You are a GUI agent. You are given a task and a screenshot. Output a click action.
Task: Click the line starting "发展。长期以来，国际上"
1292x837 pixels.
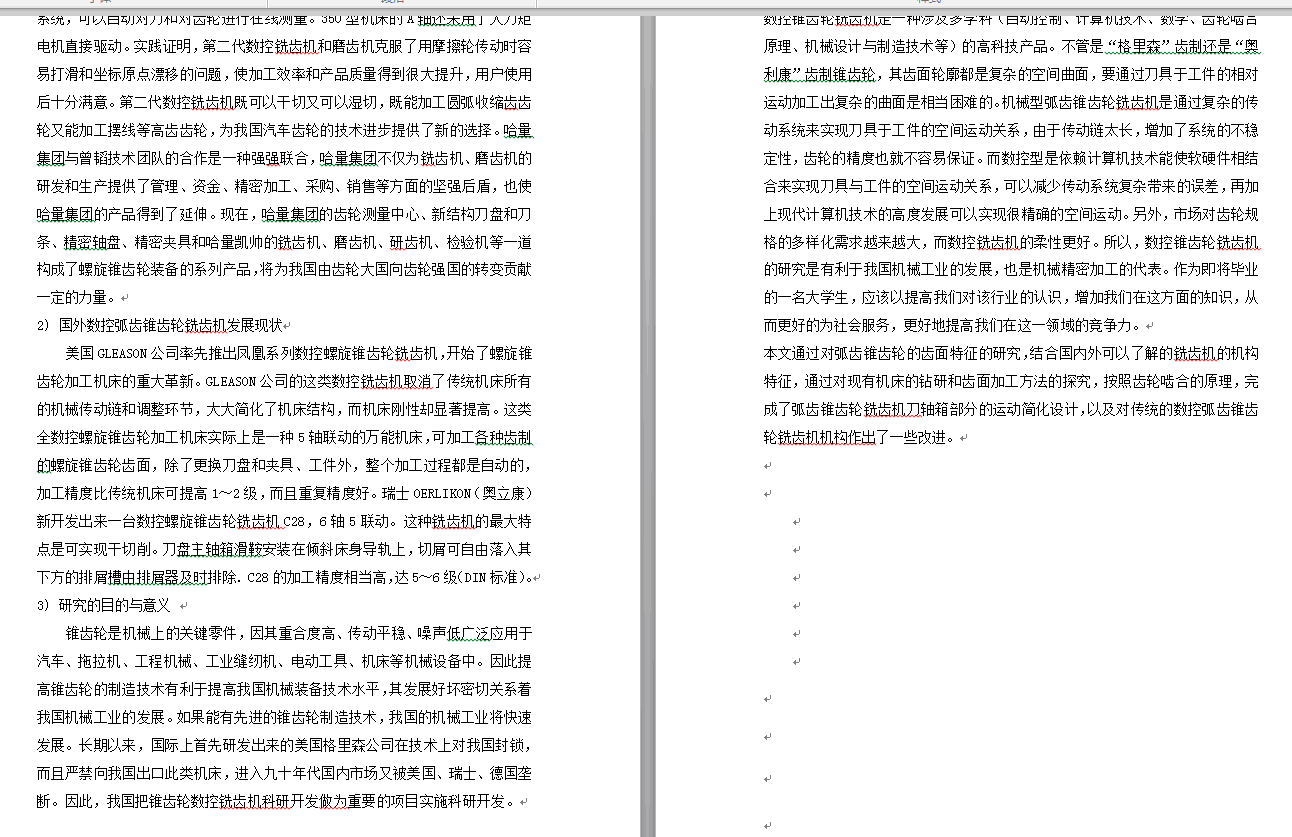[285, 745]
